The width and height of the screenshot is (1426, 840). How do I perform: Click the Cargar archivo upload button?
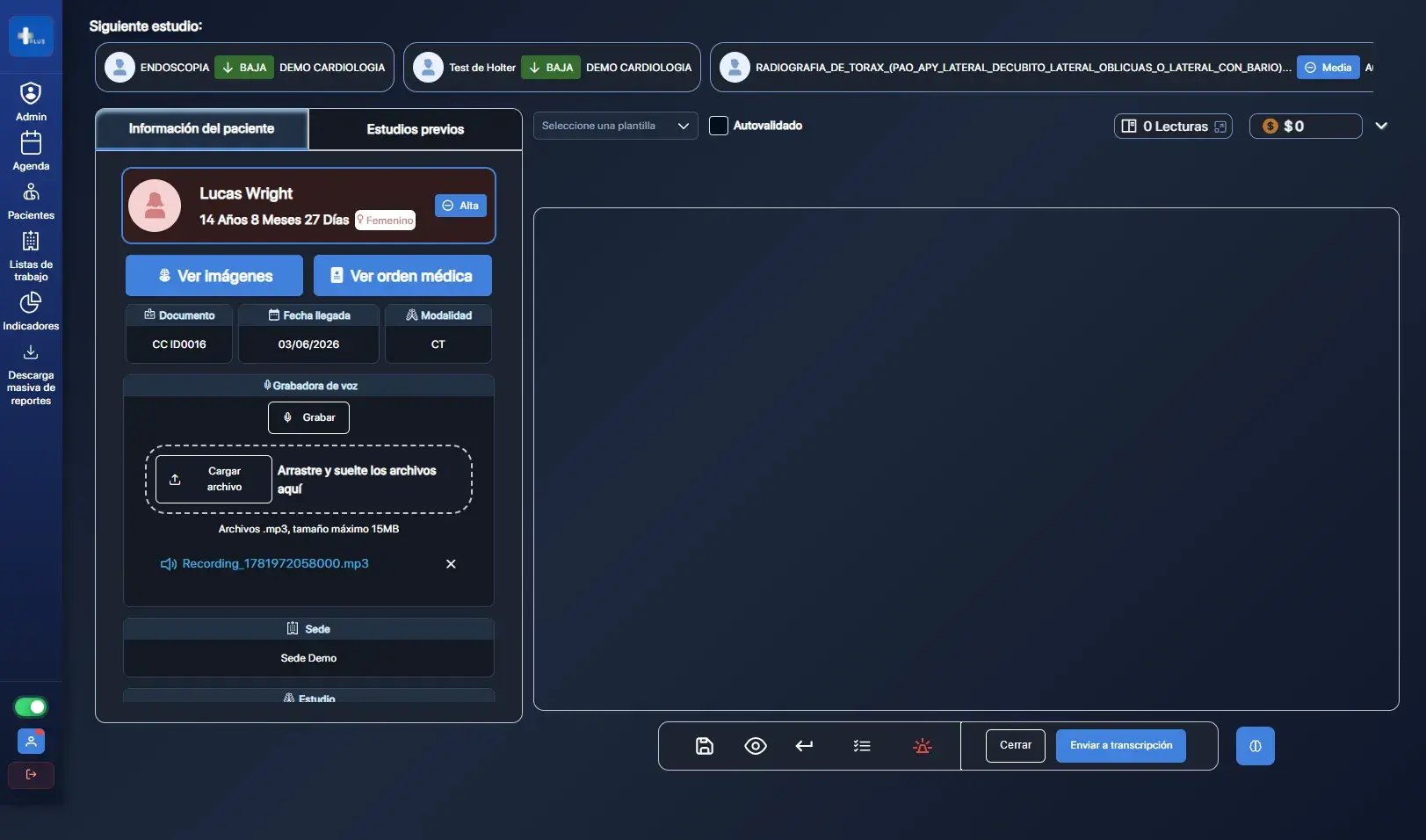pos(214,479)
